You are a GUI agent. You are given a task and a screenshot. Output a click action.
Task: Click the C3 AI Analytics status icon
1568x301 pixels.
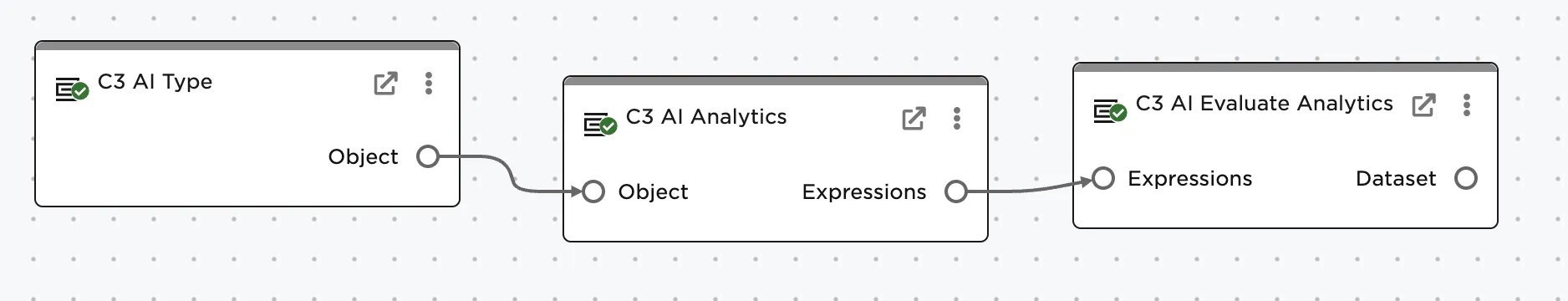(x=600, y=124)
